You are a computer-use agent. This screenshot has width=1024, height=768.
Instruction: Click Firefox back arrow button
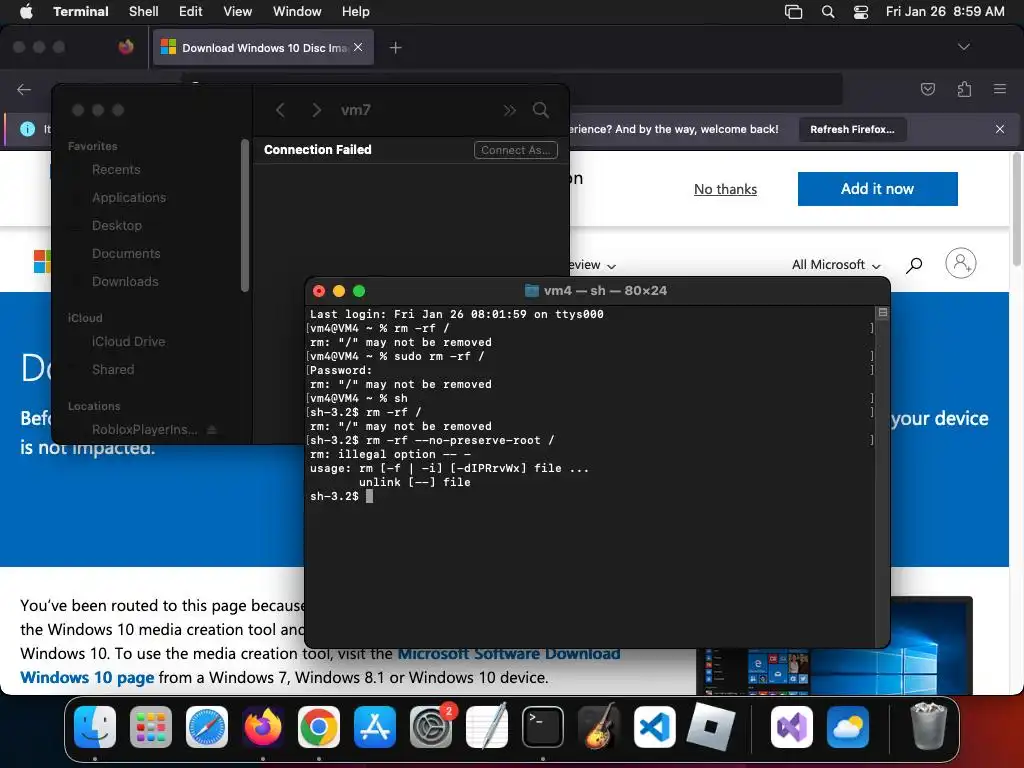(24, 89)
